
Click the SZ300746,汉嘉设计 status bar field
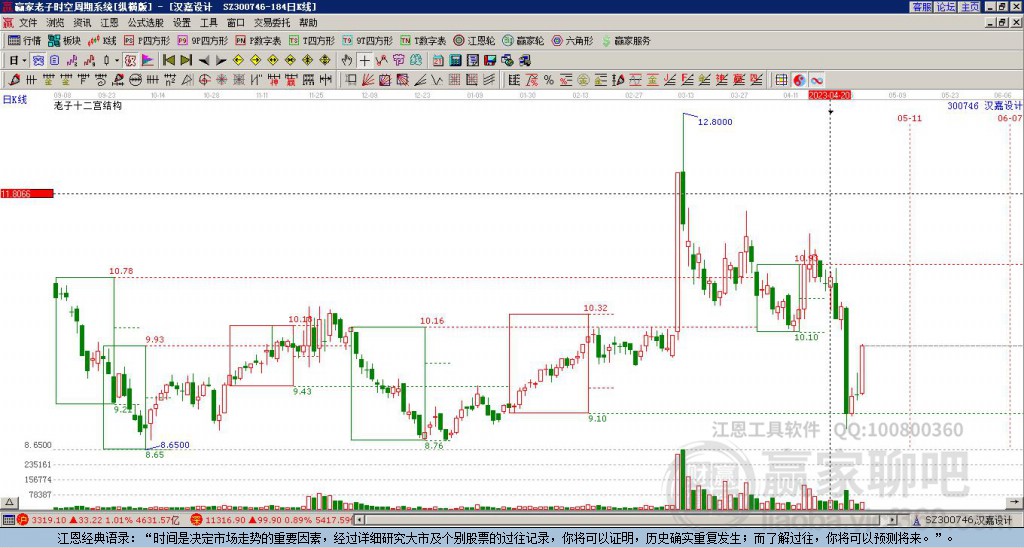point(965,520)
